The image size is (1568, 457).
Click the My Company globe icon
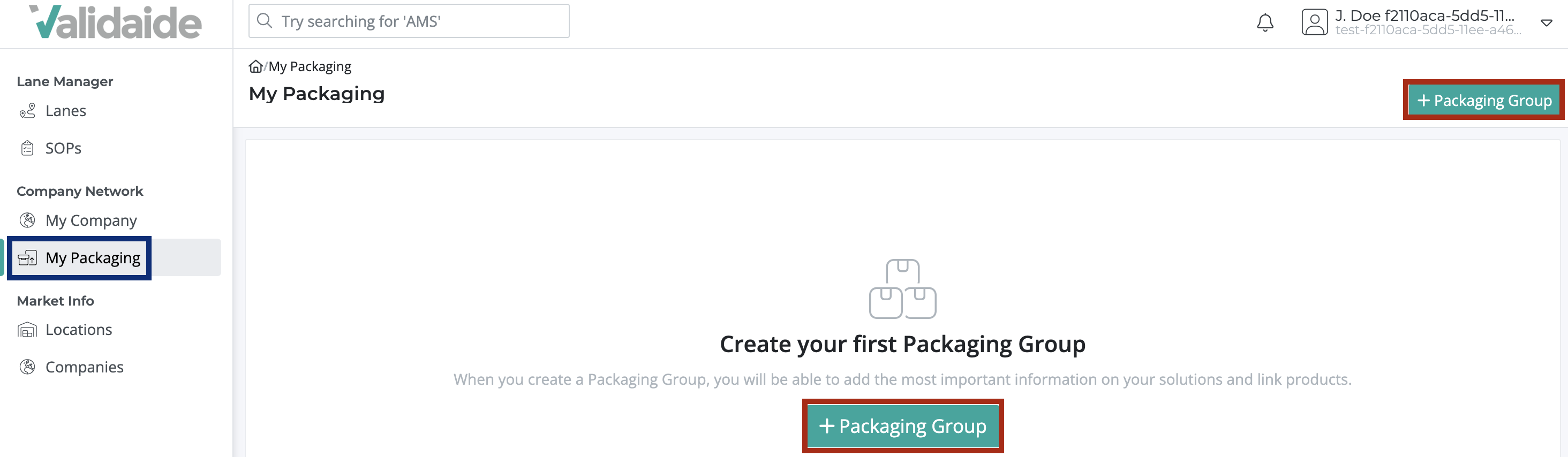click(x=27, y=220)
